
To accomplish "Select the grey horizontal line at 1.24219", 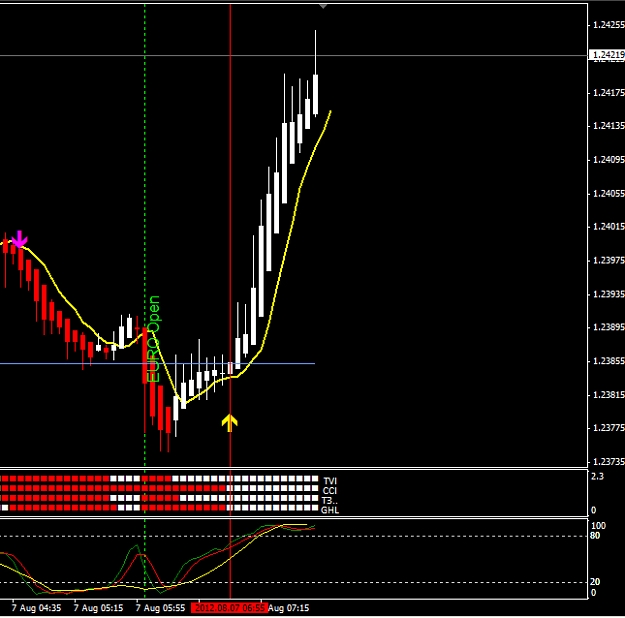I will (294, 55).
